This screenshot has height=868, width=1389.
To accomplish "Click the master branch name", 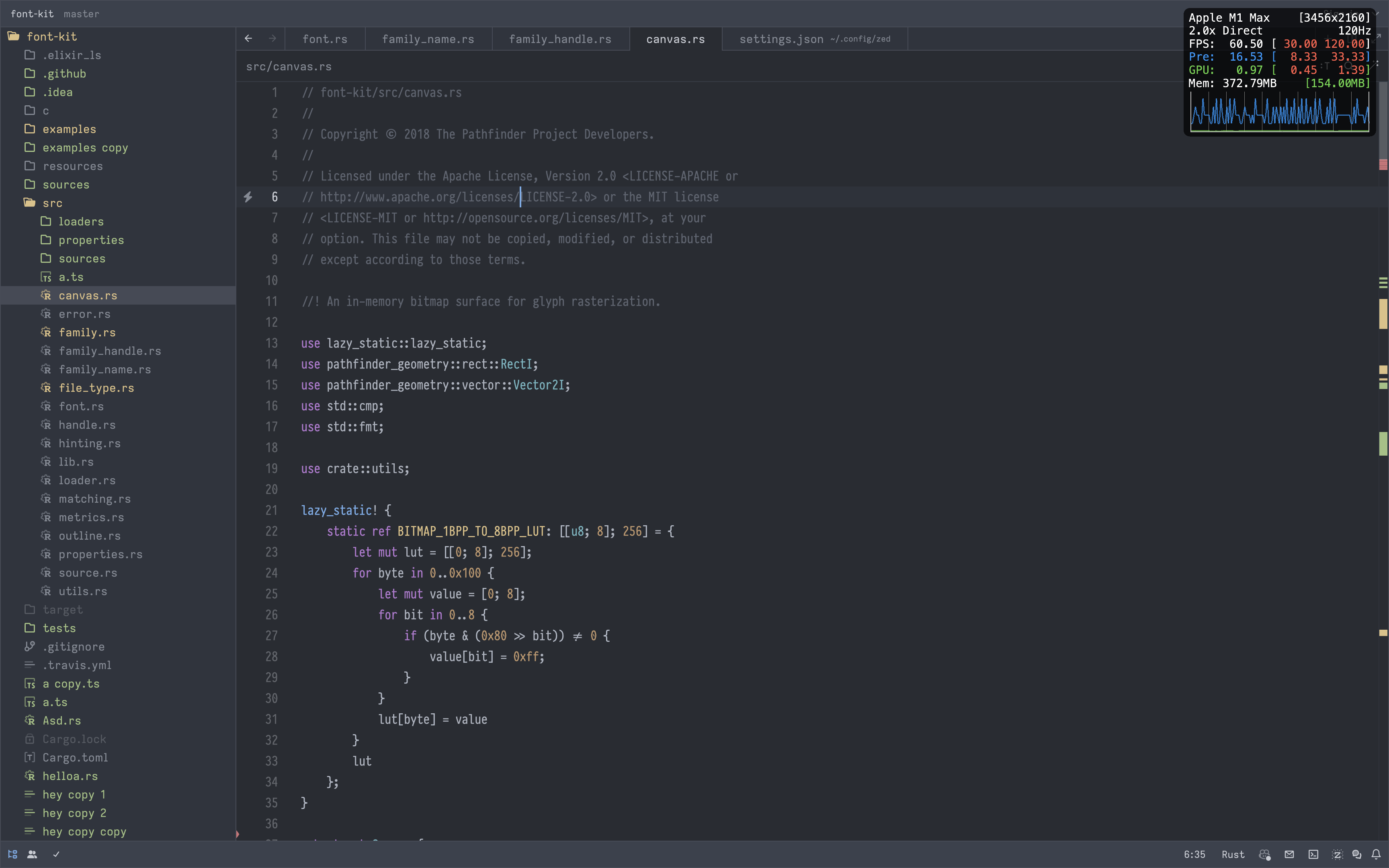I will 81,14.
